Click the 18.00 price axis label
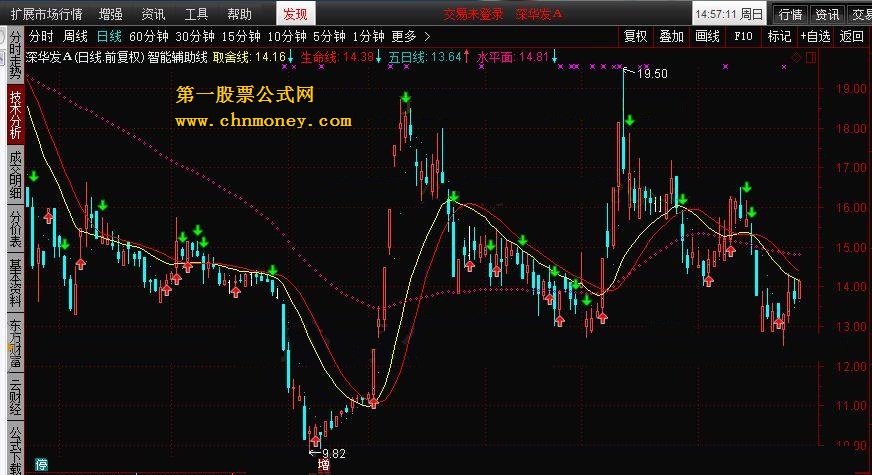Screen dimensions: 872x475 (x=850, y=128)
